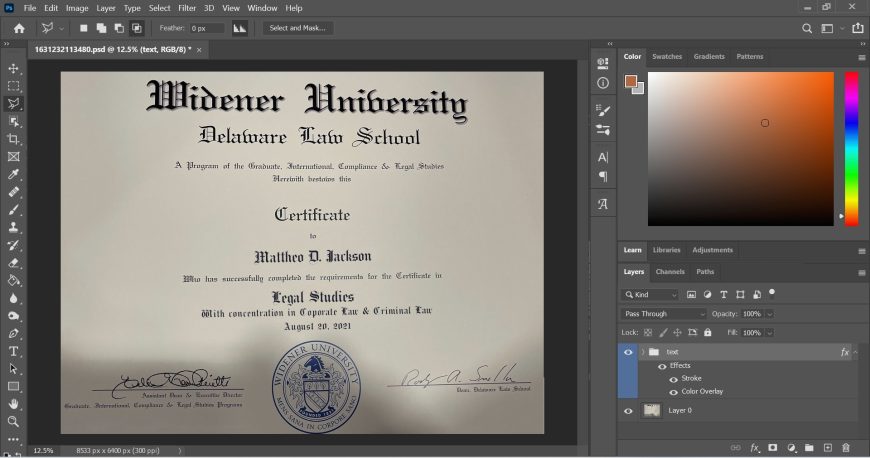Toggle lock image pixels brush icon
Screen dimensions: 870x458
coord(663,333)
